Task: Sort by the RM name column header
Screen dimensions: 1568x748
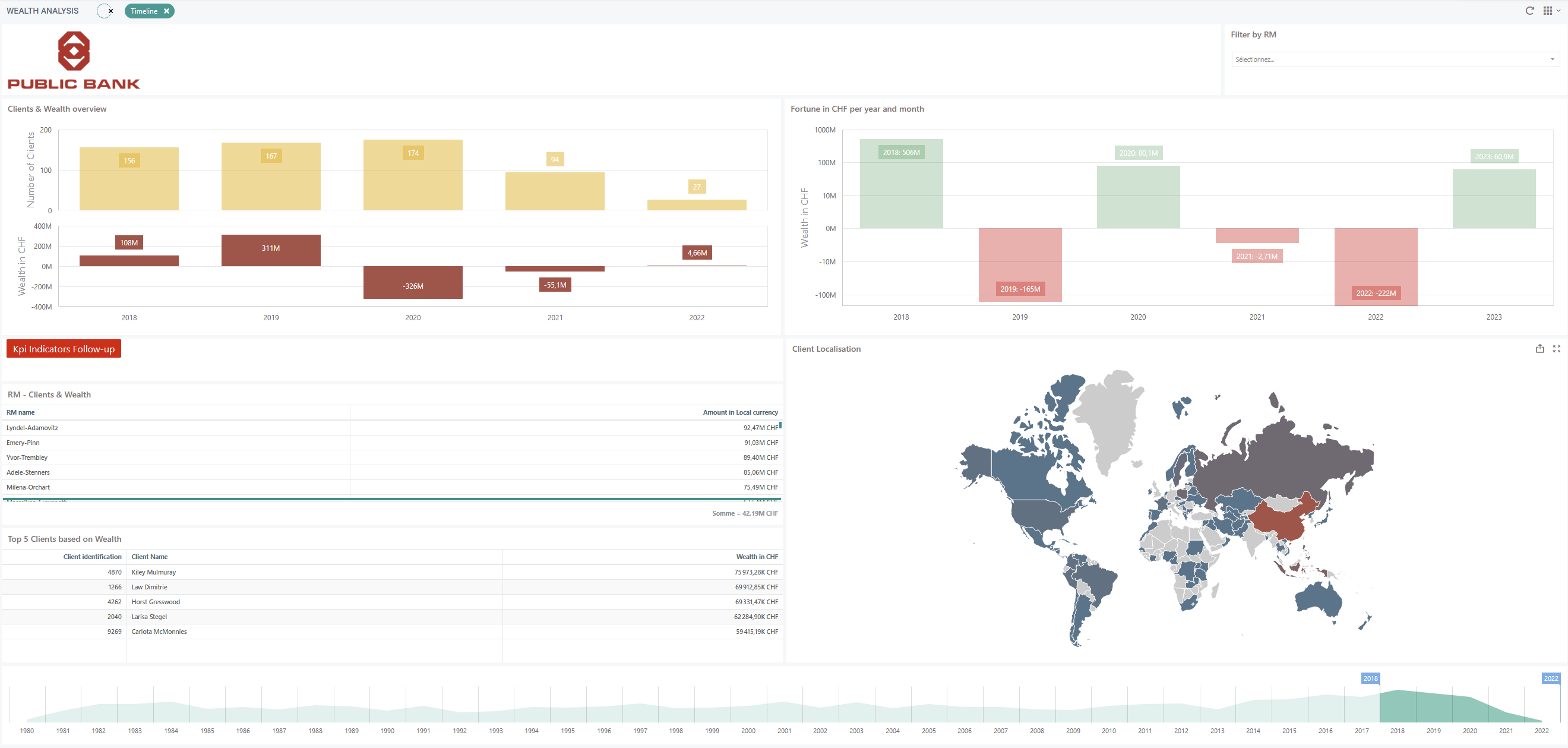Action: pos(21,412)
